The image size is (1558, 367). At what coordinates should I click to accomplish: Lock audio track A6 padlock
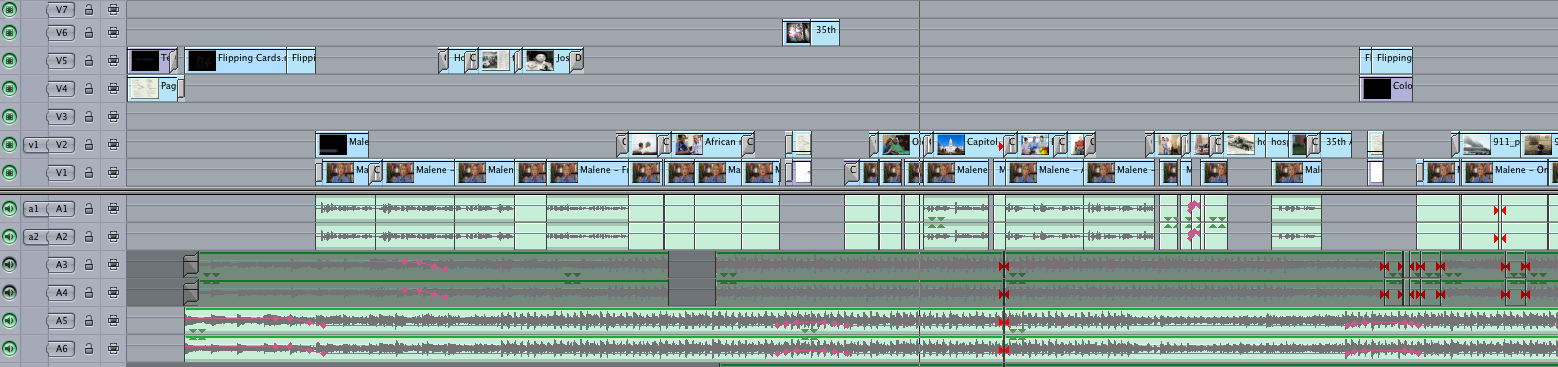coord(89,349)
